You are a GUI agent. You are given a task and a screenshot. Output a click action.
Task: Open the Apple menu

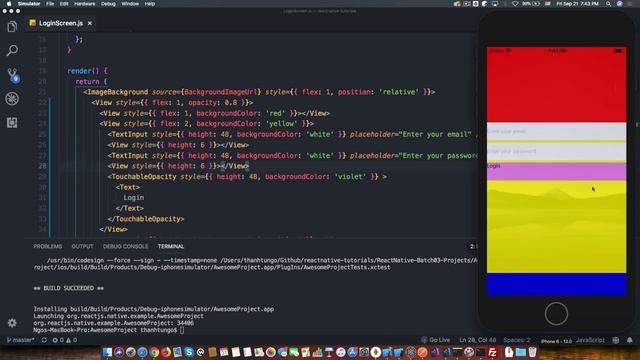coord(9,4)
